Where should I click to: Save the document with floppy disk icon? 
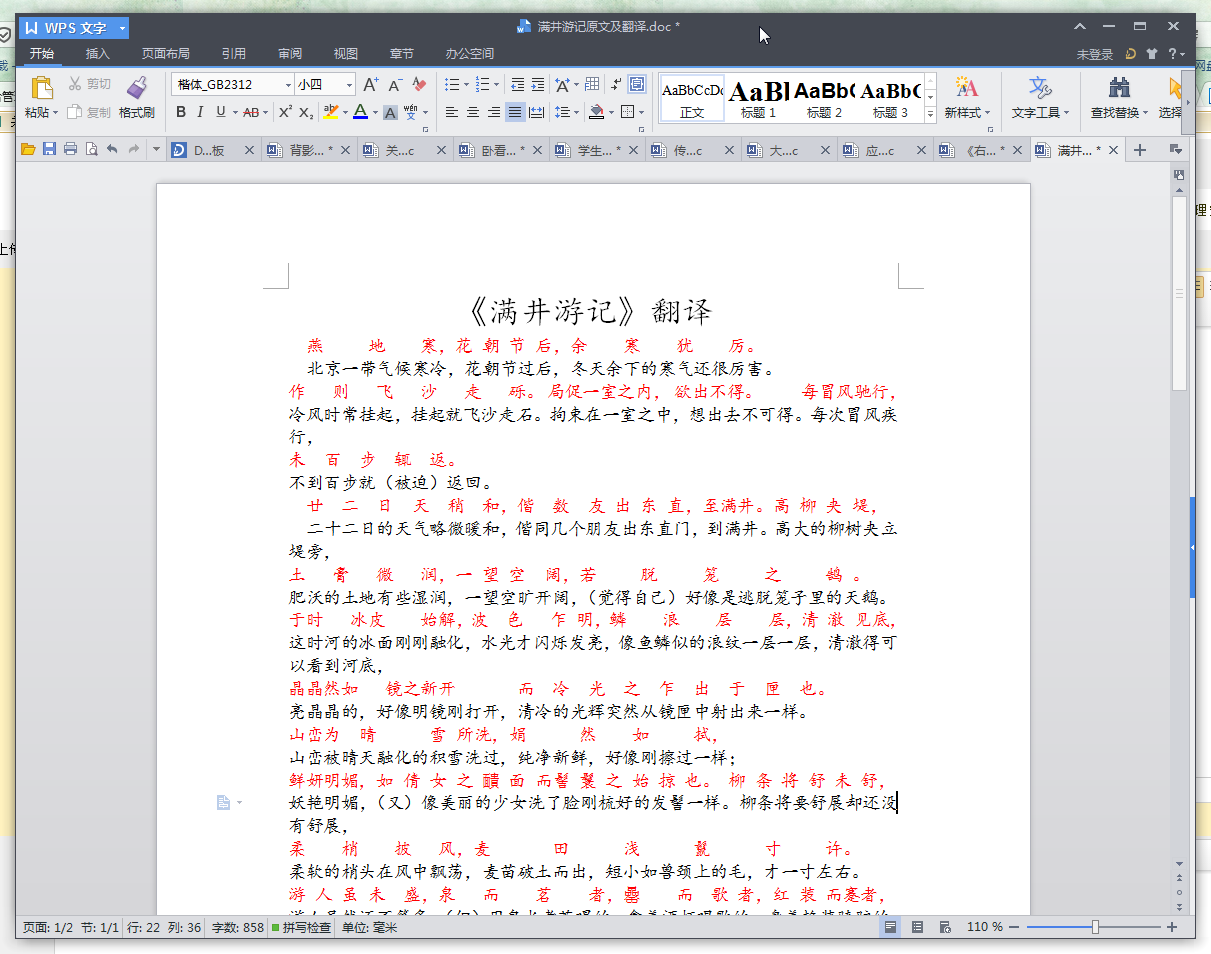click(x=49, y=150)
